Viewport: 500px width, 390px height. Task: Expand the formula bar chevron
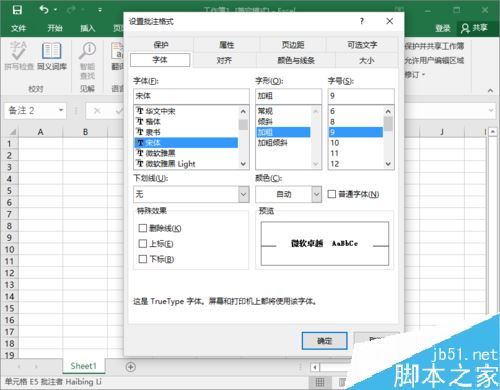[x=491, y=110]
